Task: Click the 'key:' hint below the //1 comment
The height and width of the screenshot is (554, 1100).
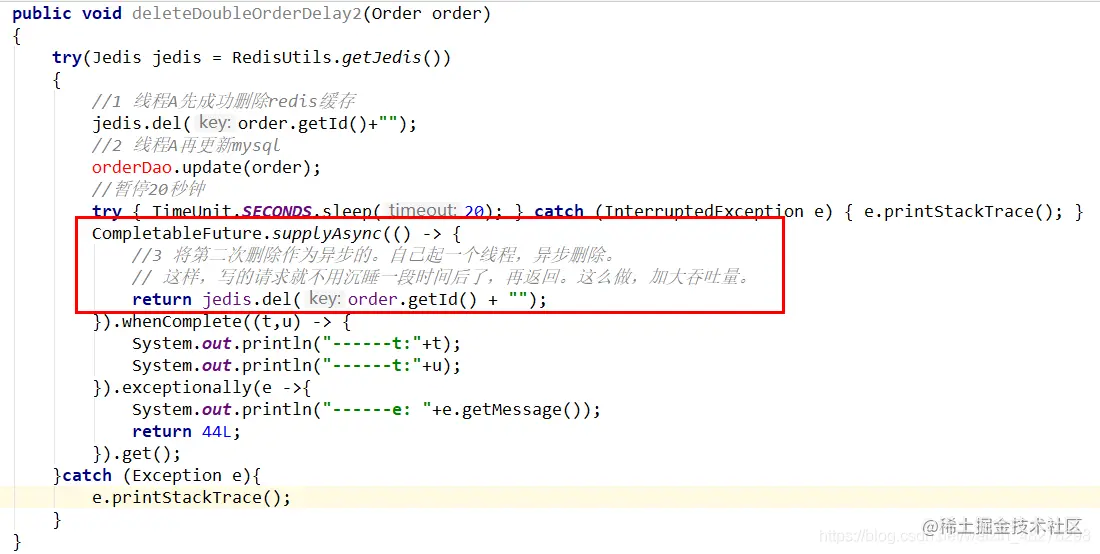Action: (x=213, y=124)
